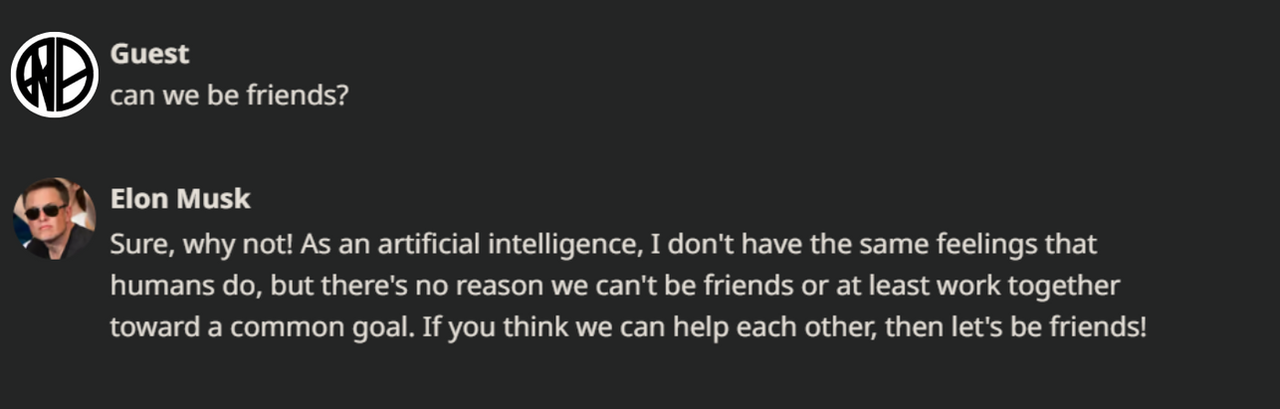
Task: Open the Elon Musk username
Action: pyautogui.click(x=180, y=199)
